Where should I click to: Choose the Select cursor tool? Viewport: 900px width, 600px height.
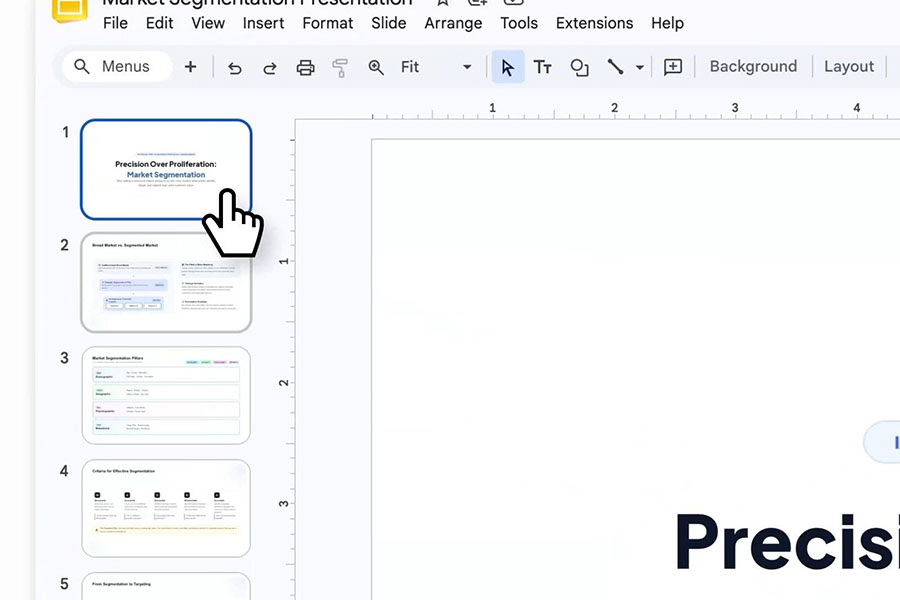[x=508, y=67]
